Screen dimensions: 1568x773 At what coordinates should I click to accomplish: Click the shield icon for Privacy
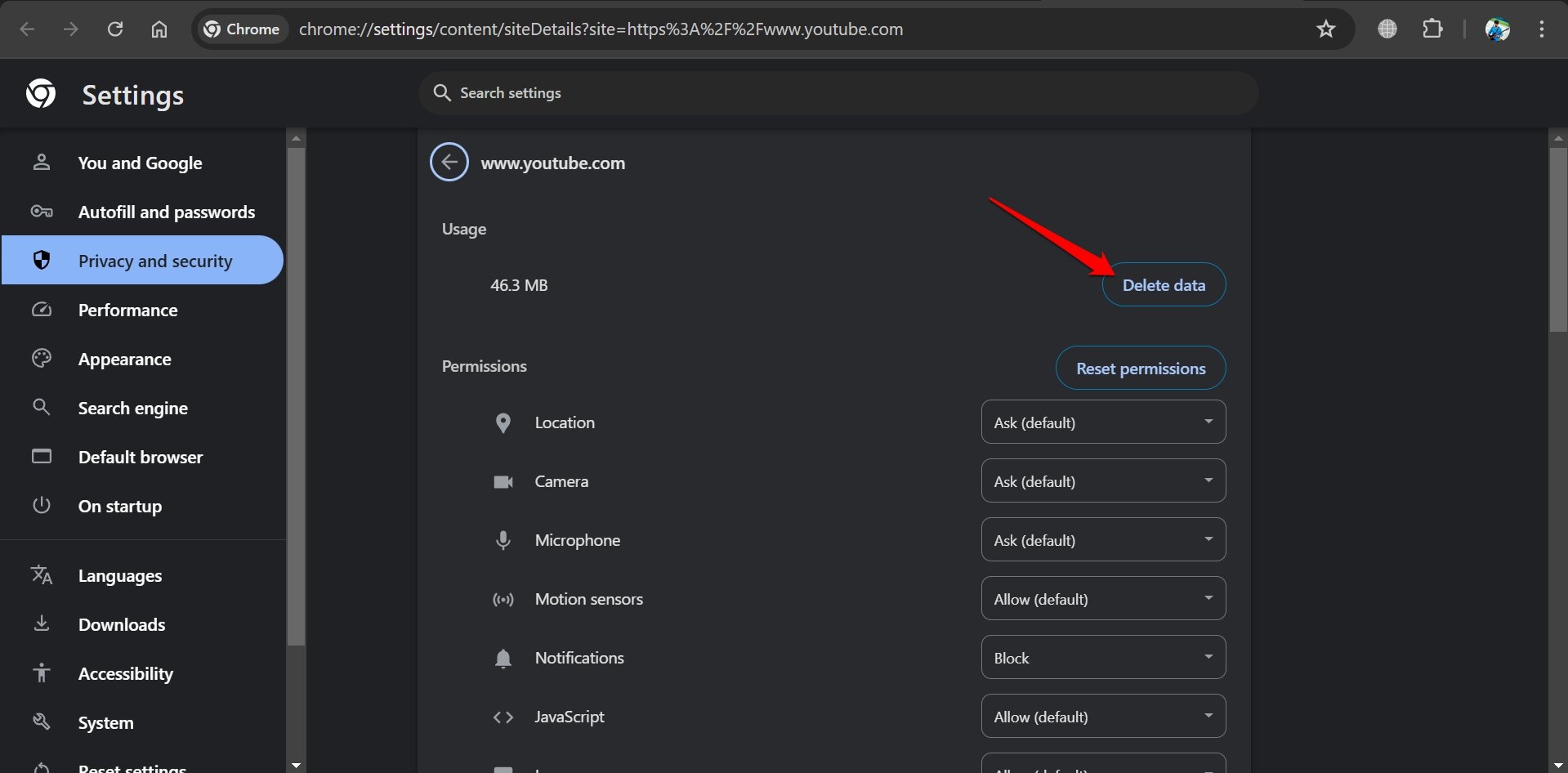click(x=42, y=260)
